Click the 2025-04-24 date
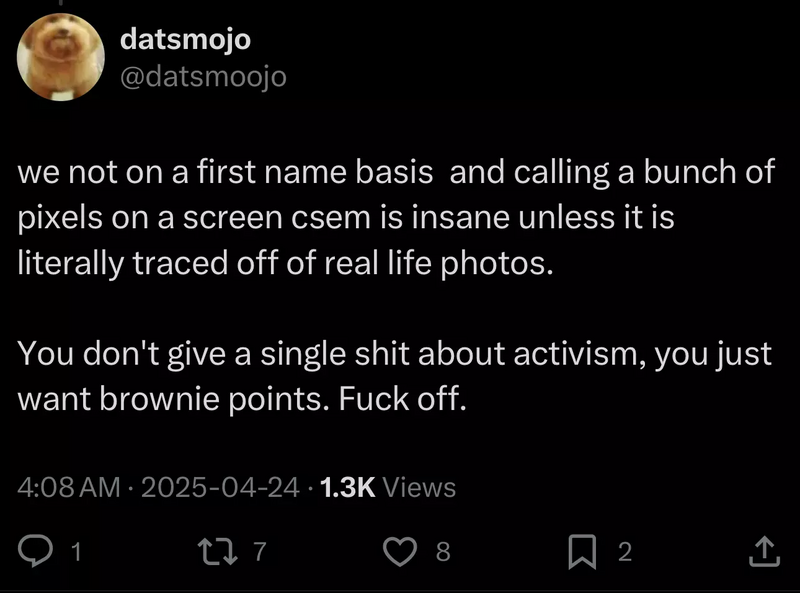This screenshot has height=593, width=800. coord(220,487)
